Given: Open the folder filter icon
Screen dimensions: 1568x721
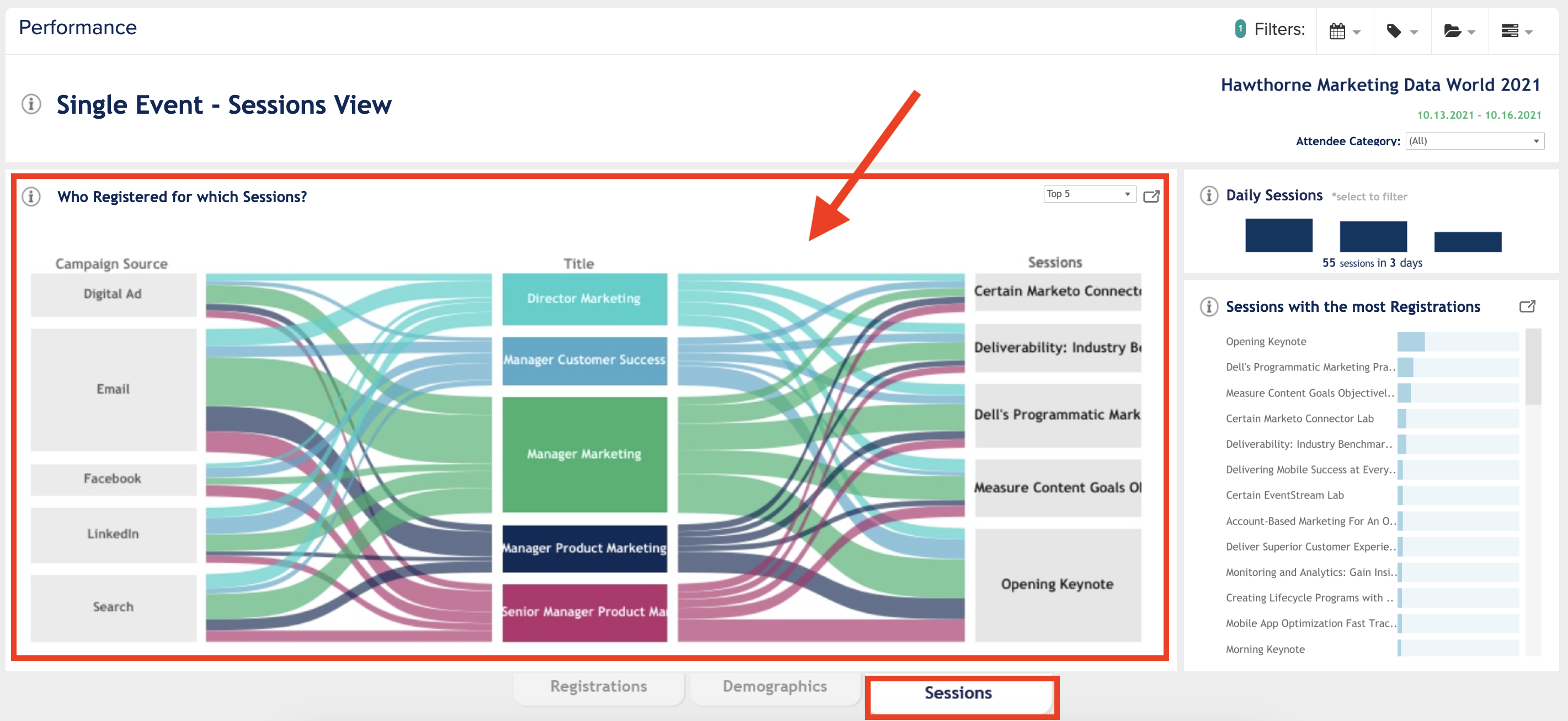Looking at the screenshot, I should tap(1452, 31).
